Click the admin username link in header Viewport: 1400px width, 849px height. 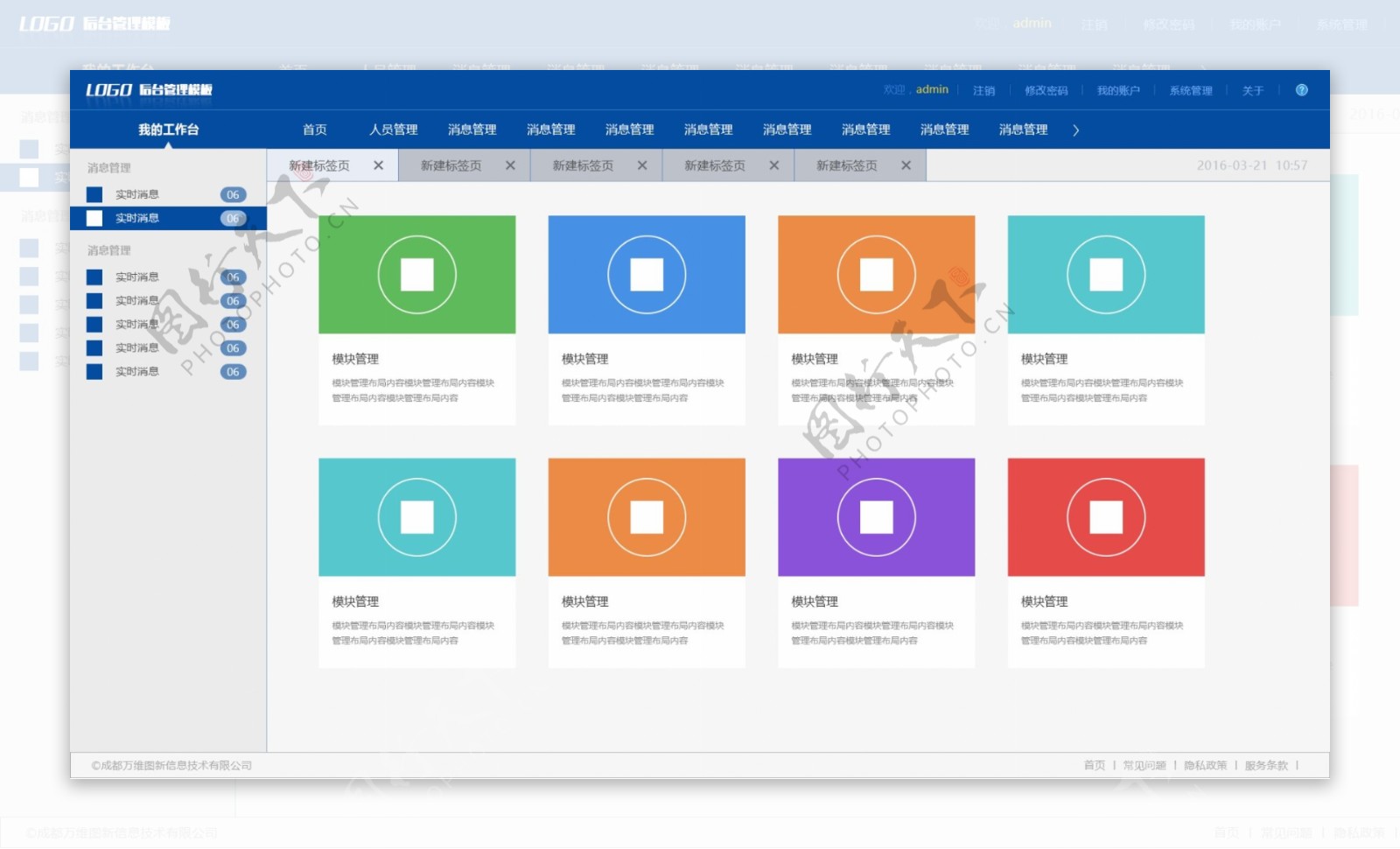932,89
